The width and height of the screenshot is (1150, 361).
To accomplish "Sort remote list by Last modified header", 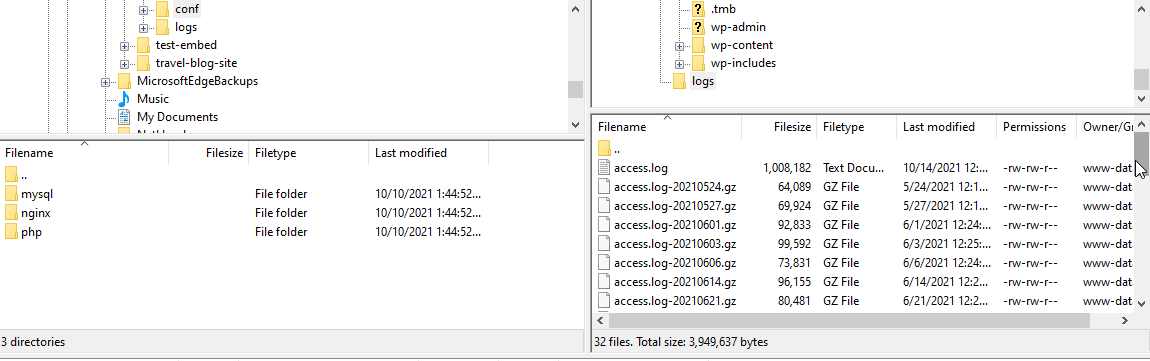I will click(947, 127).
